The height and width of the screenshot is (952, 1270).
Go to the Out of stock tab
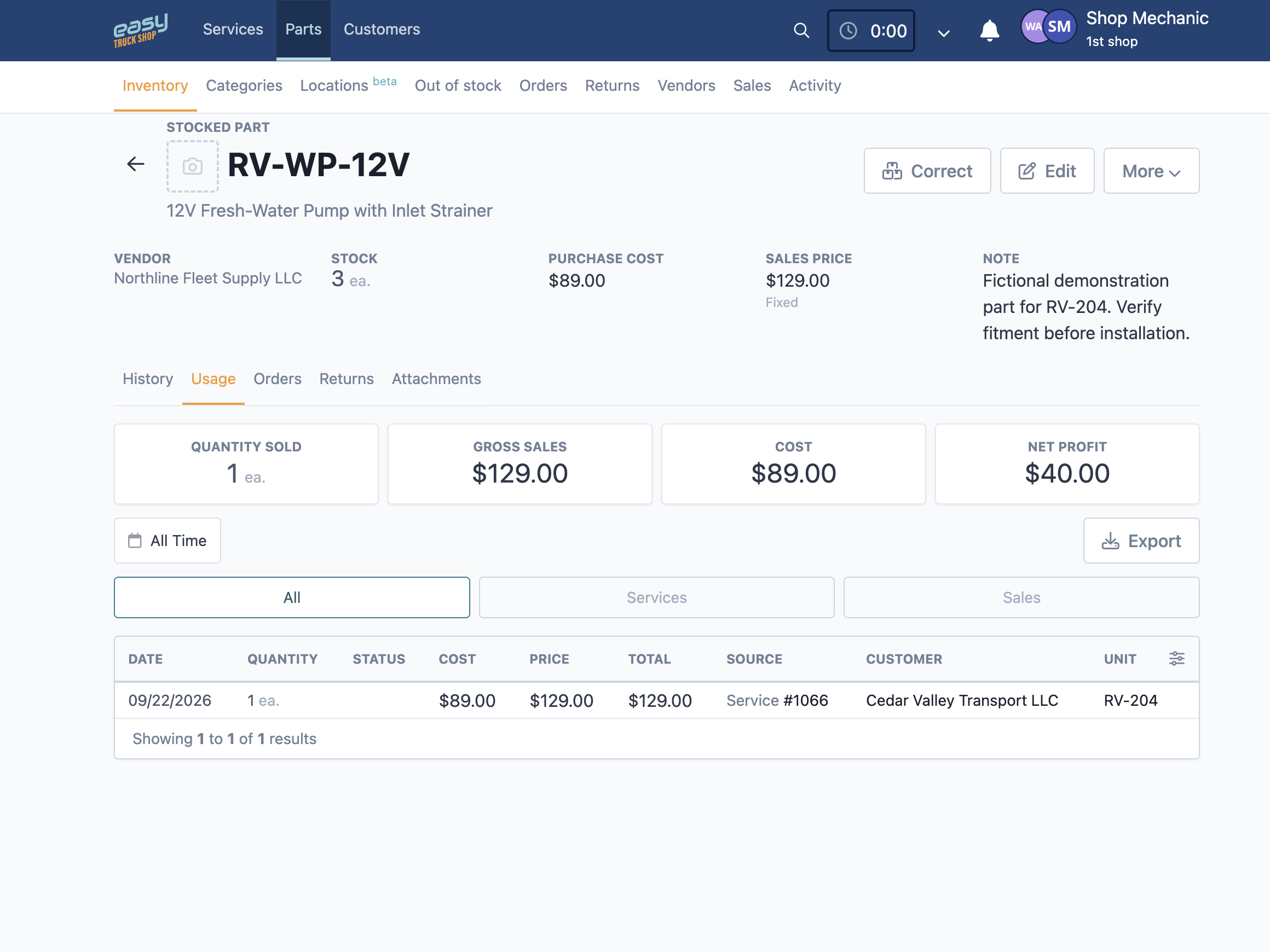(x=458, y=86)
